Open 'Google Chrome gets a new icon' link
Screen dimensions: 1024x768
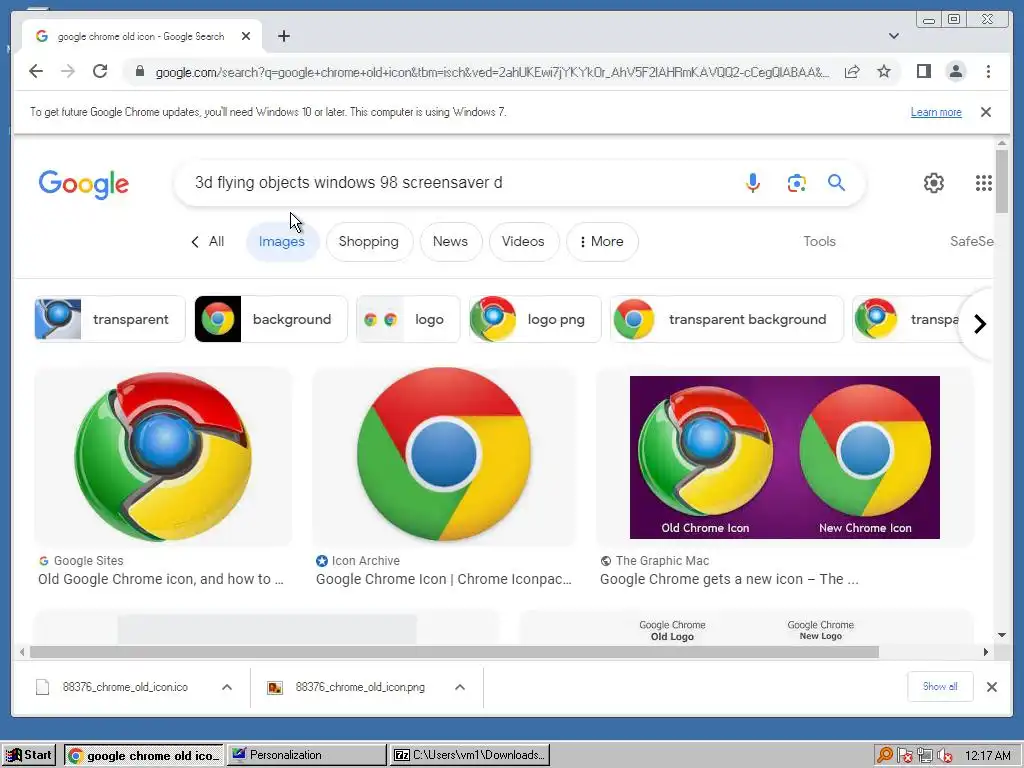pos(729,579)
